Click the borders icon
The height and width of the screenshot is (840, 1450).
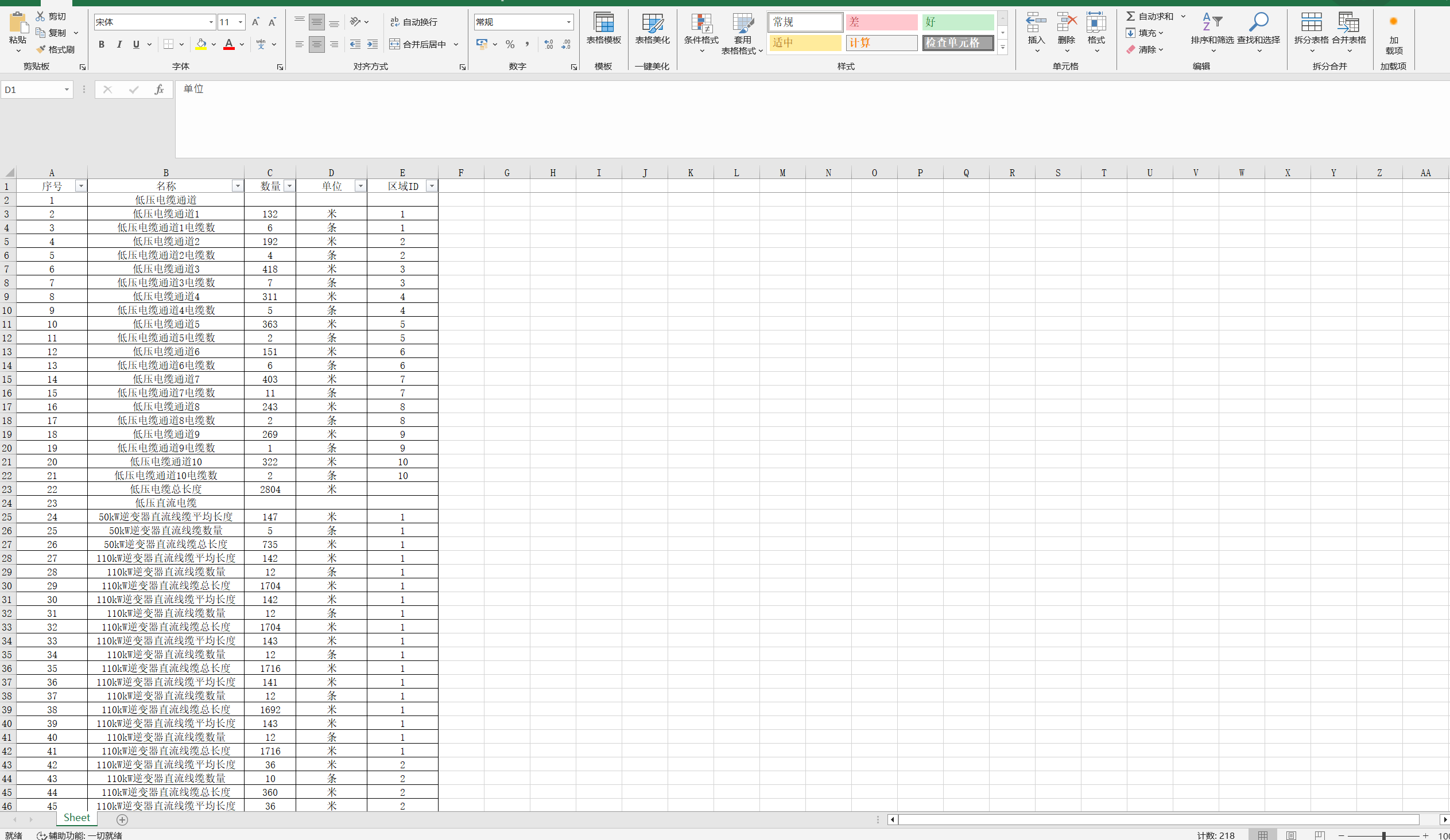168,44
